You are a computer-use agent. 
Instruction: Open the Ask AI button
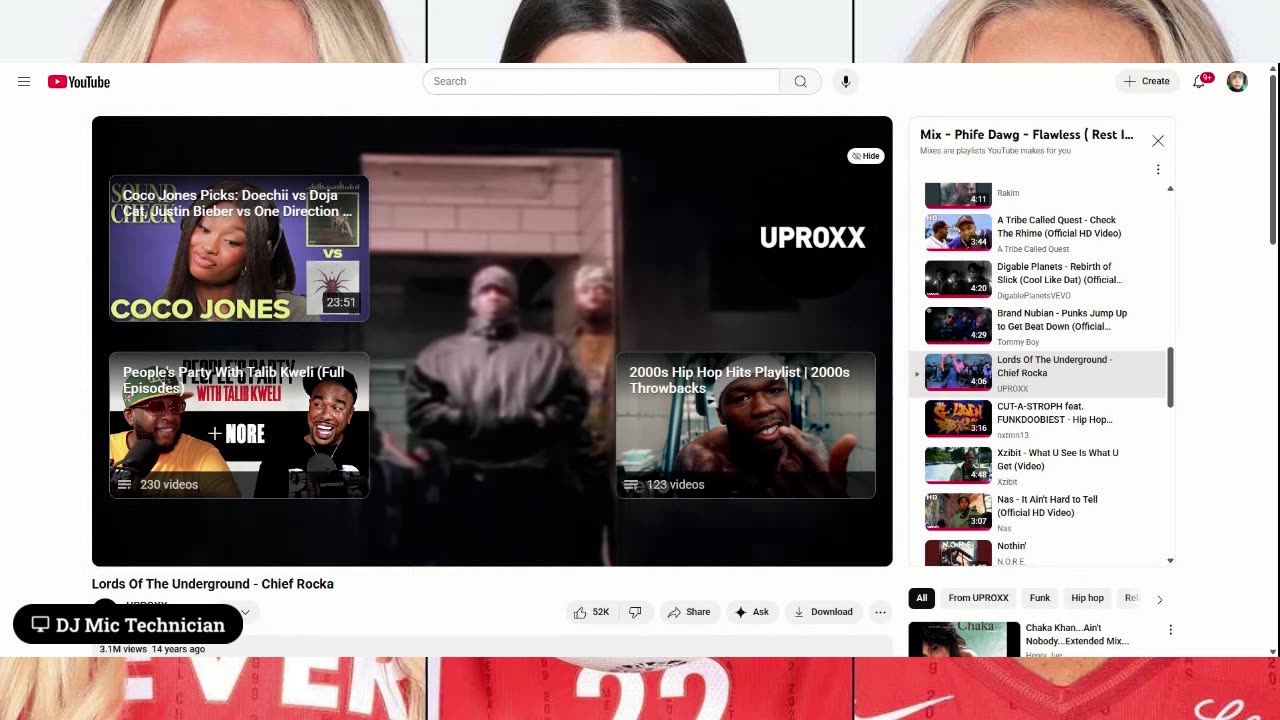click(x=751, y=612)
